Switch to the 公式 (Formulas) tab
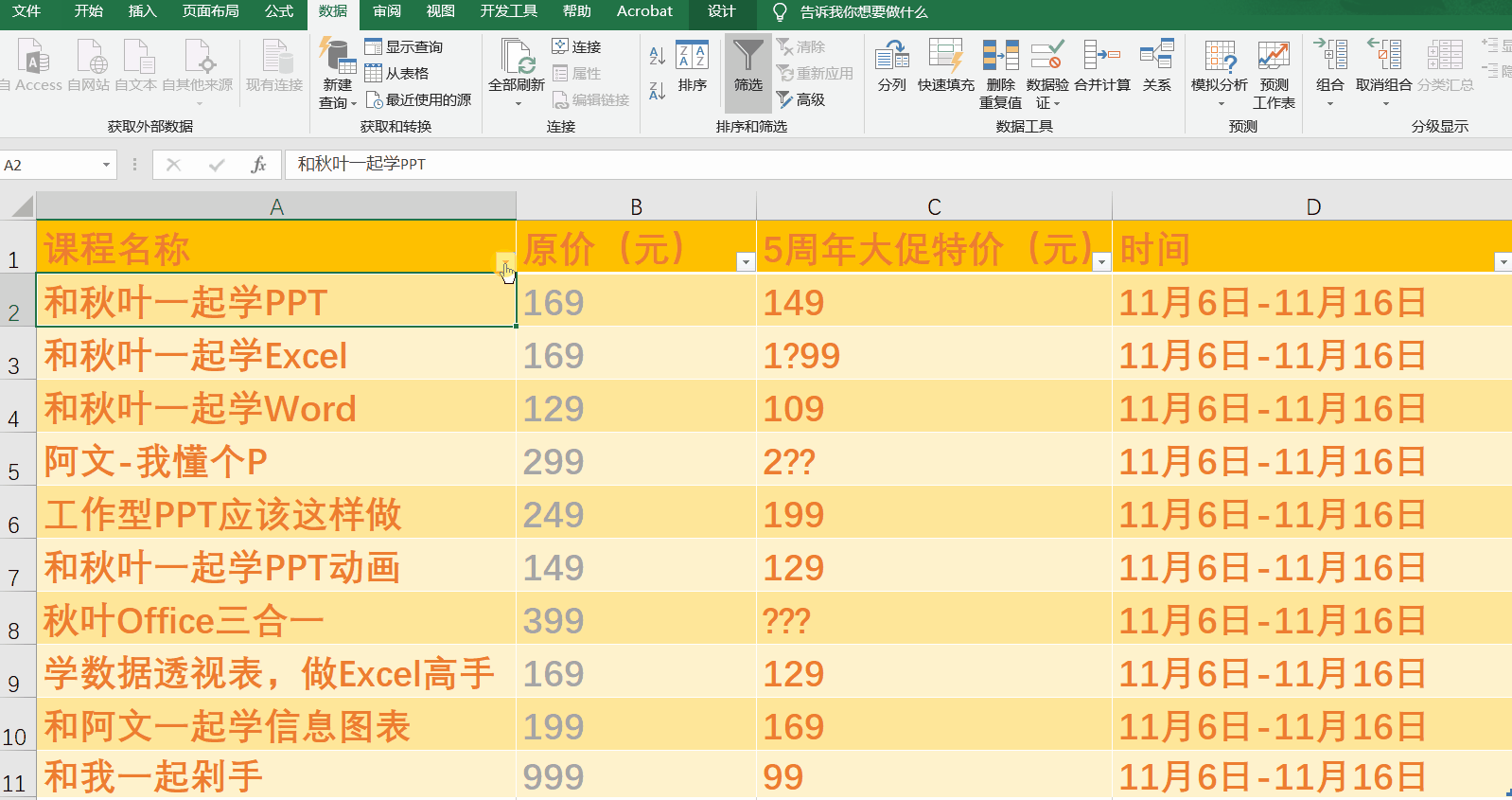The image size is (1512, 800). point(279,11)
